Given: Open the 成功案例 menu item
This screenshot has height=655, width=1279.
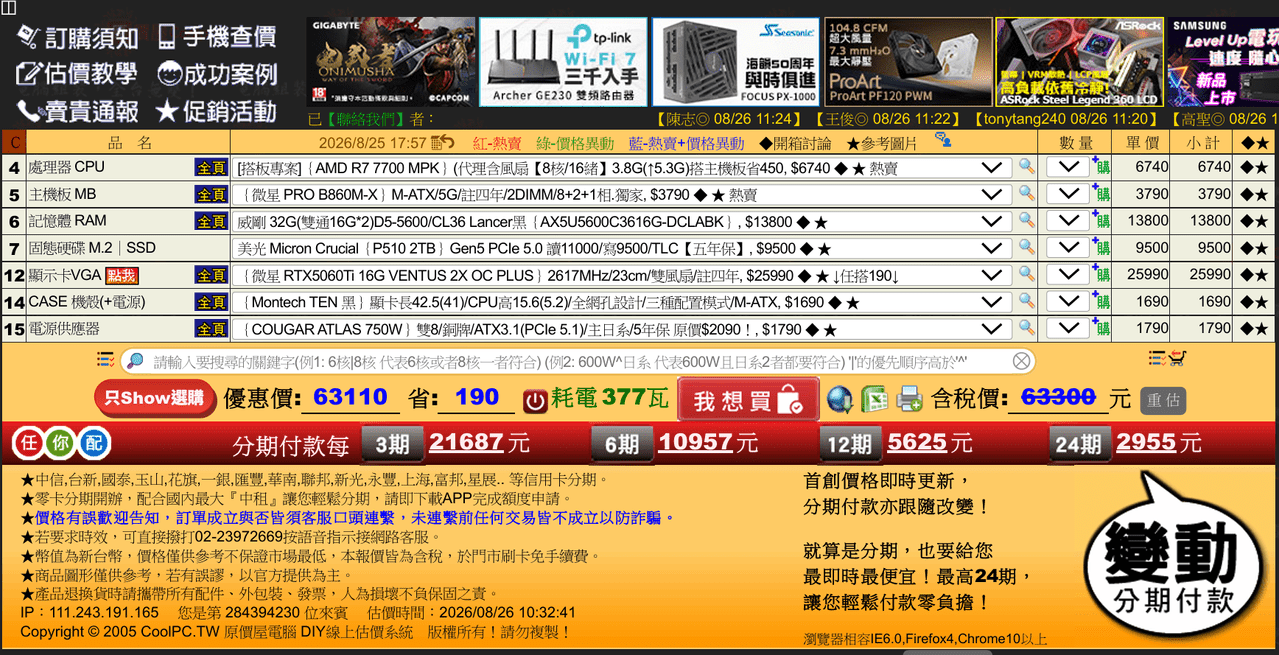Looking at the screenshot, I should point(216,74).
